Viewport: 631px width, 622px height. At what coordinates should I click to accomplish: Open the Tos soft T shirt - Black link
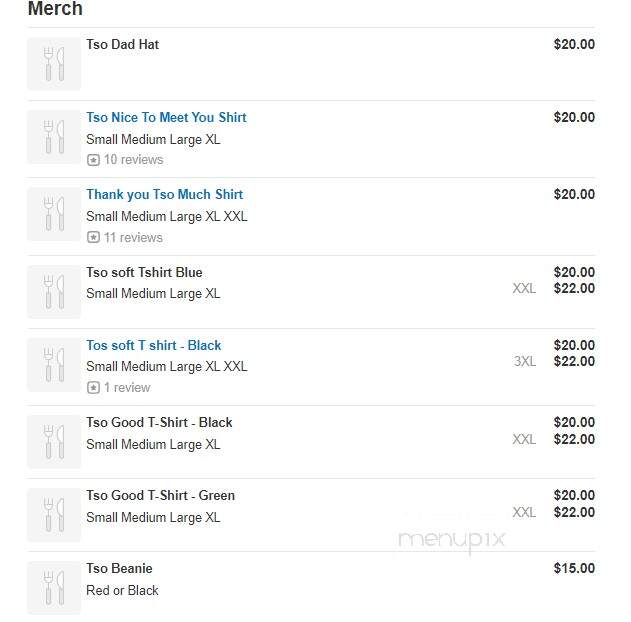(x=154, y=345)
